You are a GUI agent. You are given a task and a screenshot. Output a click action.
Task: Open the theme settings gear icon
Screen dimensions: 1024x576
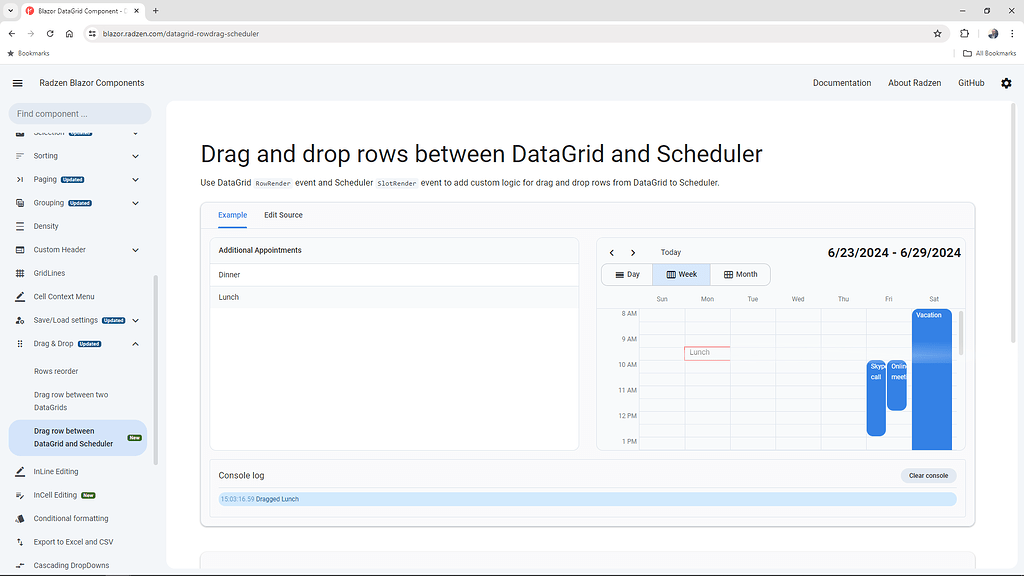coord(1006,83)
